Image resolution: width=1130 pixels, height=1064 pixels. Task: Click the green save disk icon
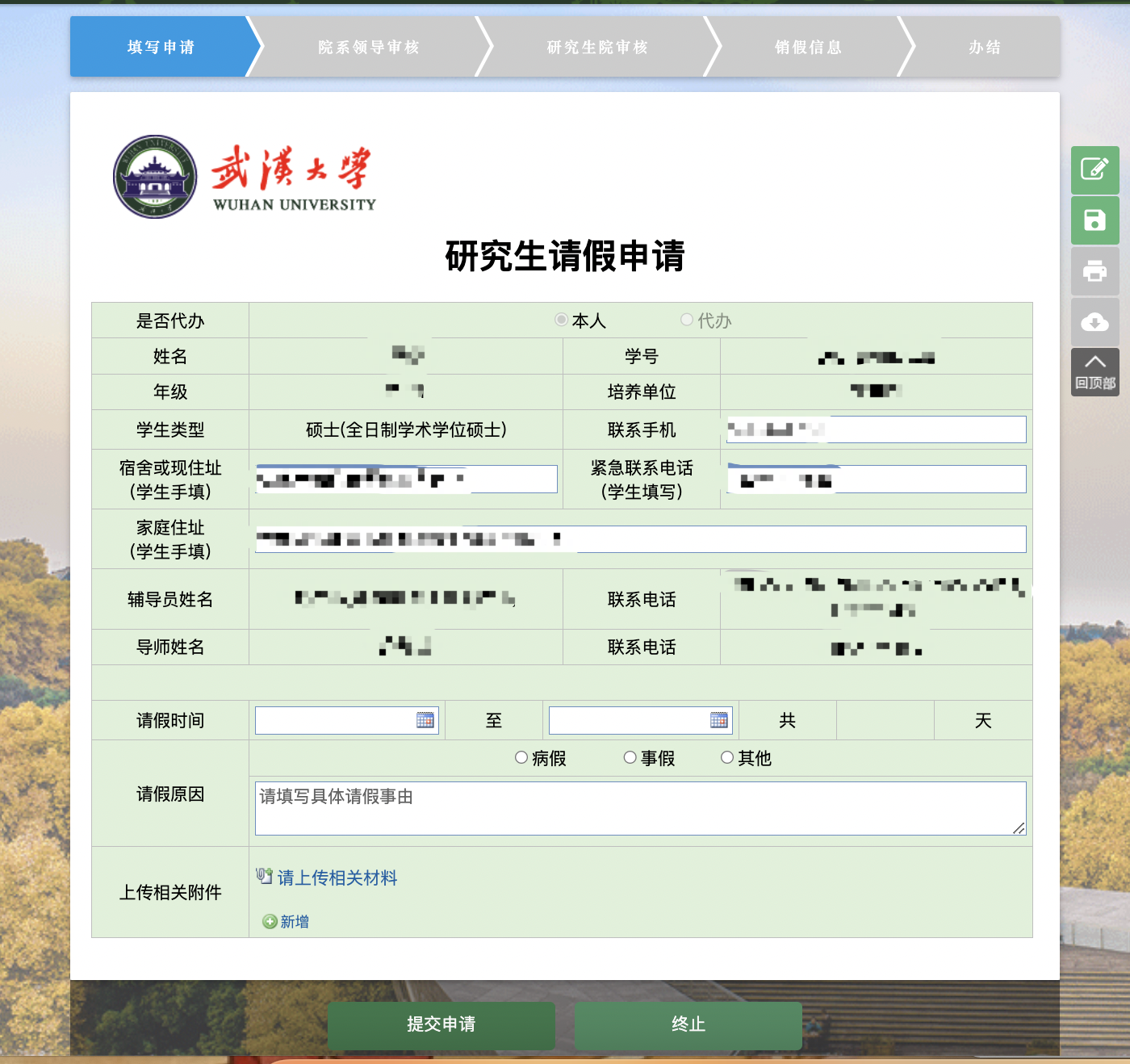pos(1094,220)
